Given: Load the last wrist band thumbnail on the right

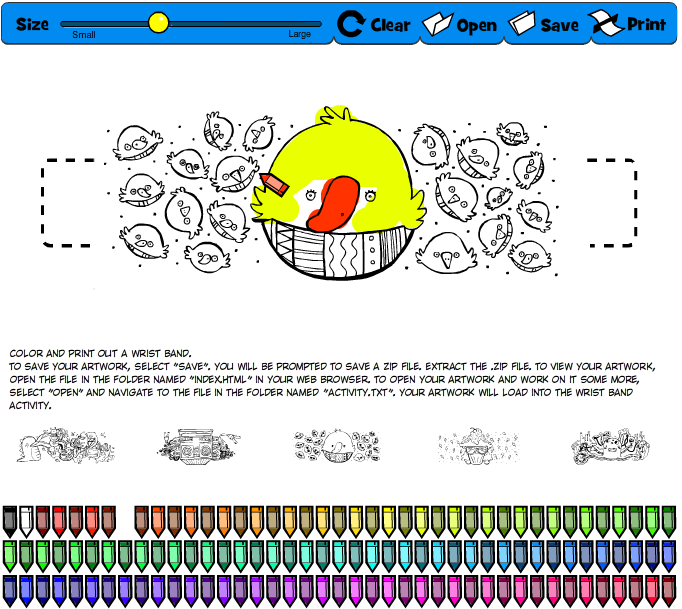Looking at the screenshot, I should (610, 446).
